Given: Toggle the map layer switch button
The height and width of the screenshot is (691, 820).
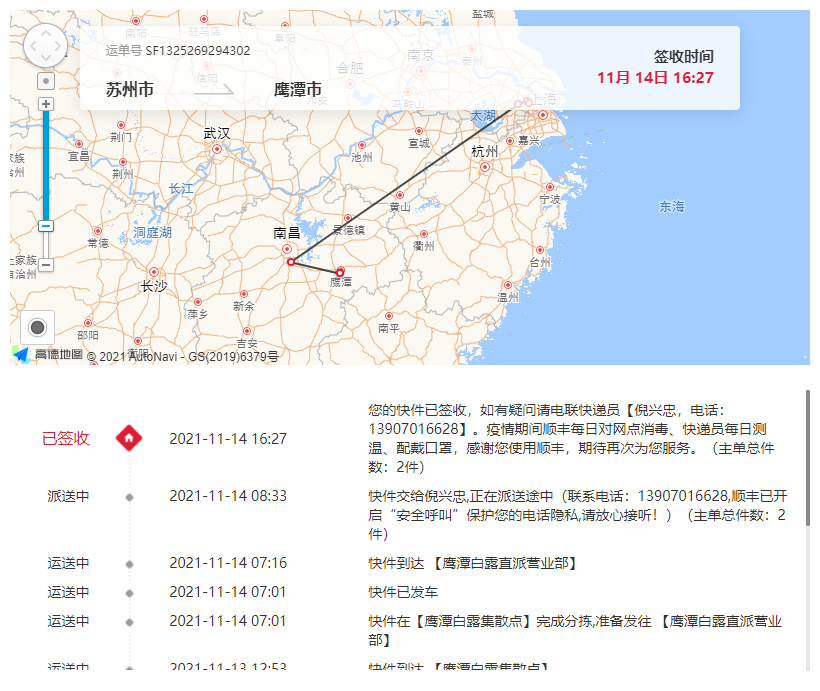Looking at the screenshot, I should point(38,327).
